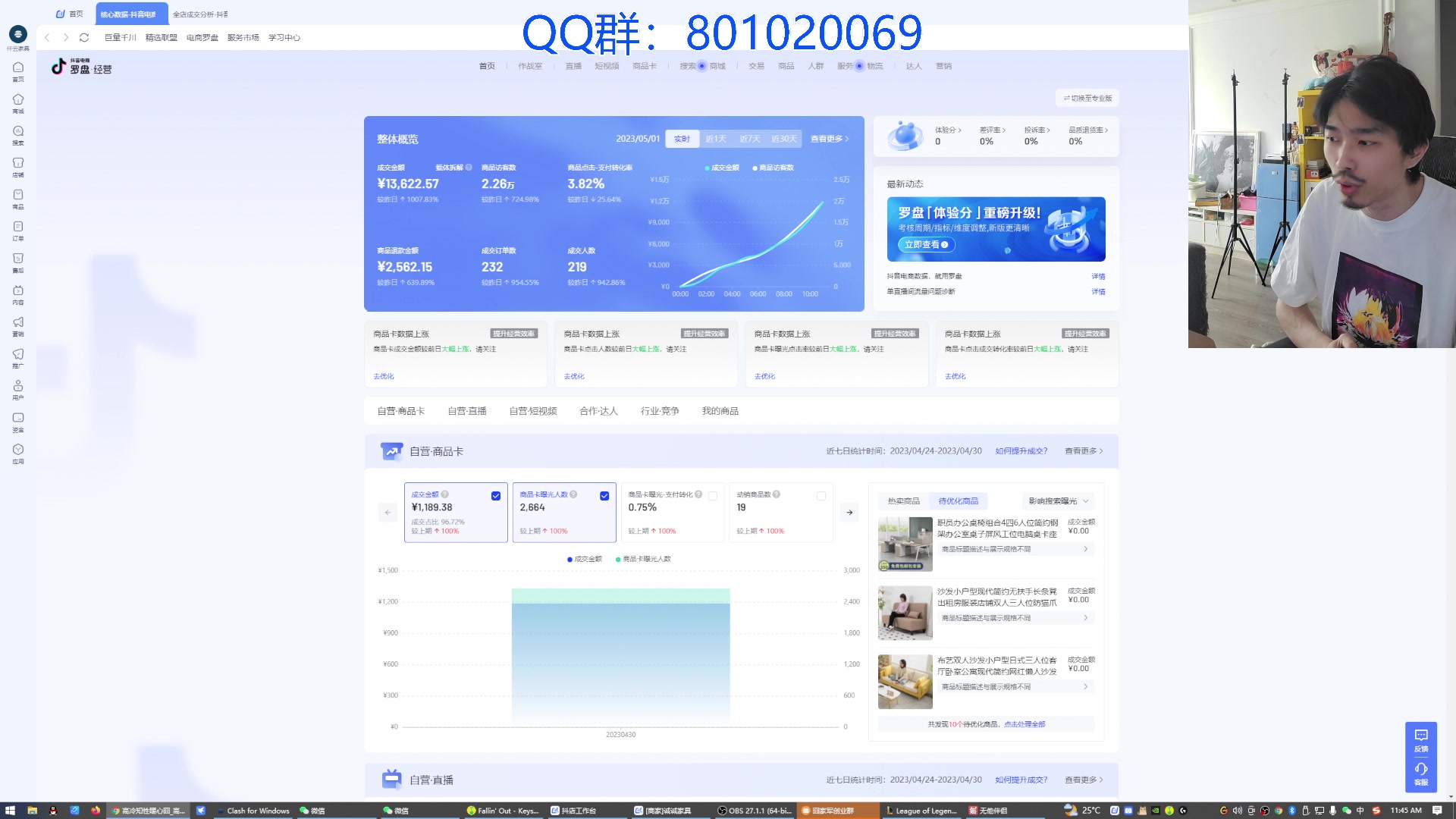Screen dimensions: 1456x819
Task: Open the yellow sofa product thumbnail
Action: coord(905,682)
